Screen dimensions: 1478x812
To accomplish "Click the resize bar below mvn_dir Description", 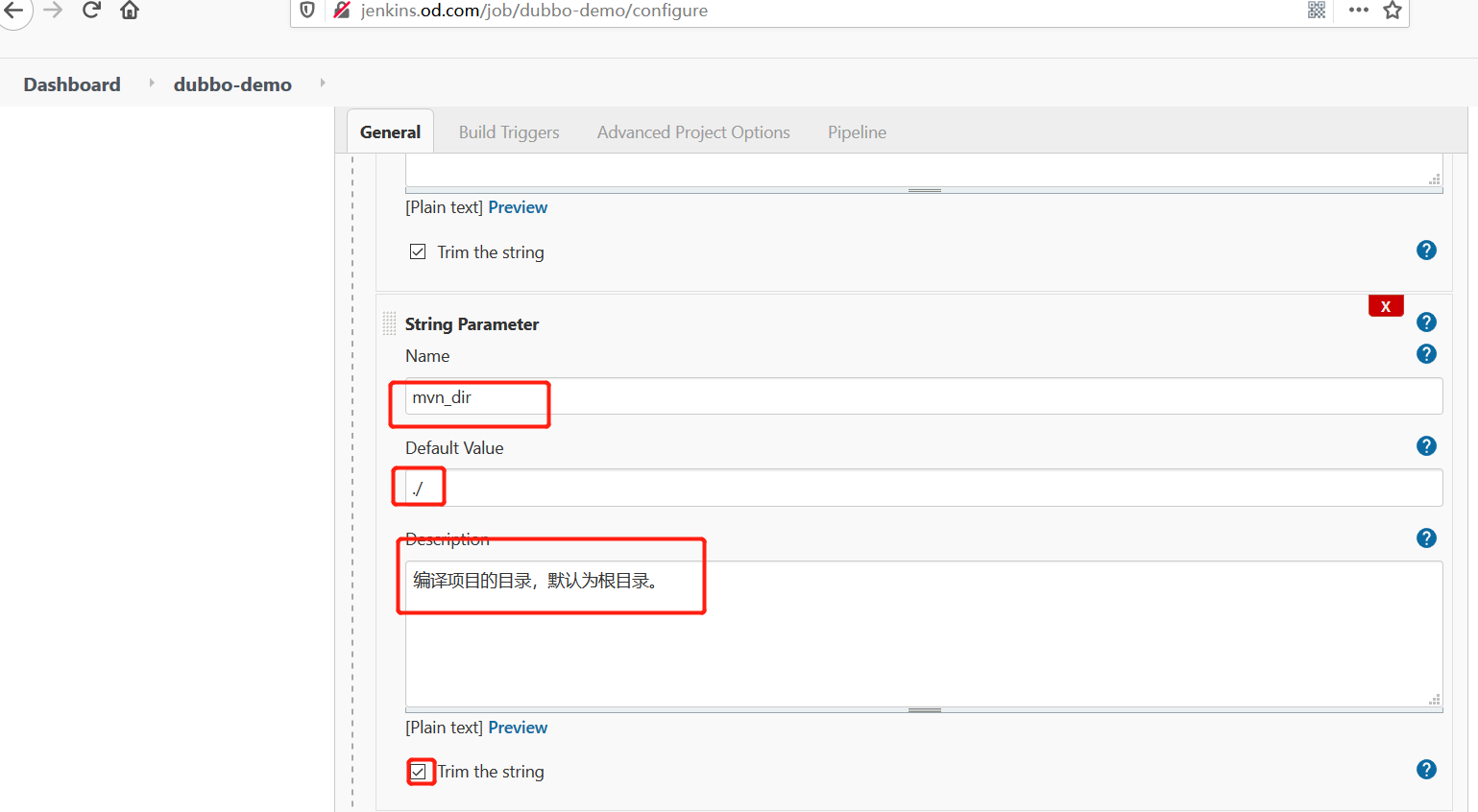I will click(924, 710).
